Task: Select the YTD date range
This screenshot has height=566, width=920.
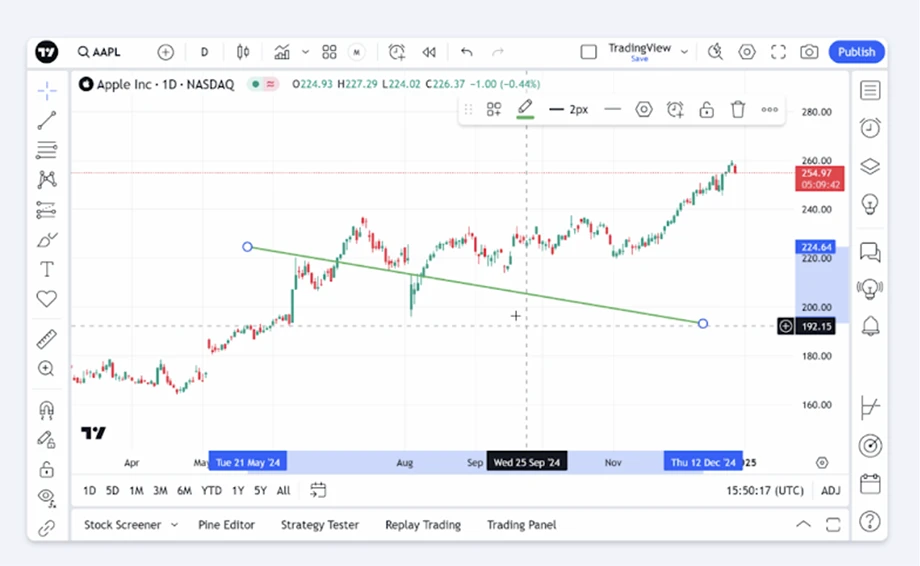Action: tap(211, 490)
